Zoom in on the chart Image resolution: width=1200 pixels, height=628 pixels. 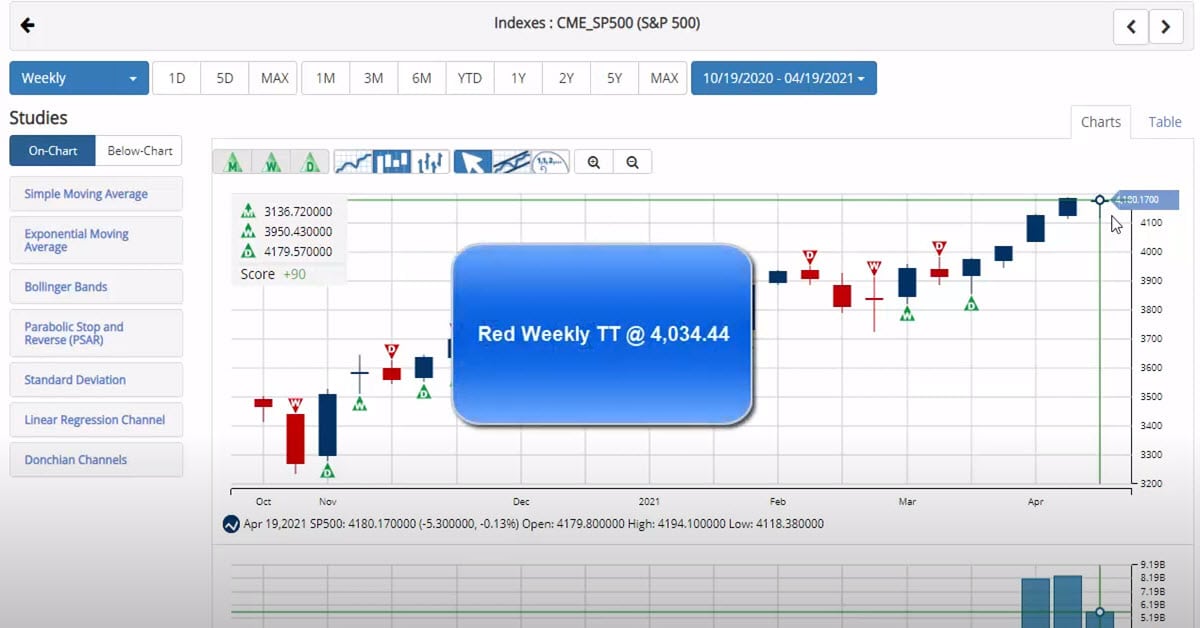tap(592, 161)
